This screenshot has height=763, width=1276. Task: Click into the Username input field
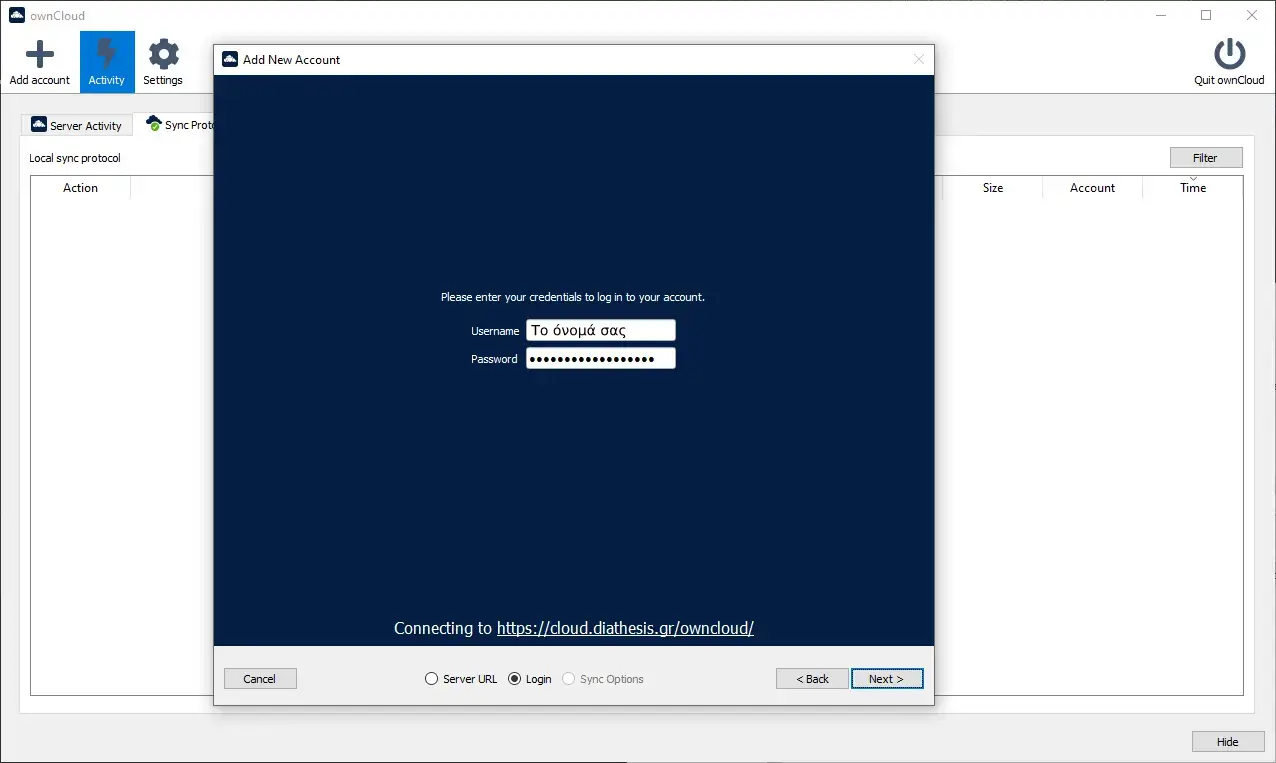[x=600, y=330]
